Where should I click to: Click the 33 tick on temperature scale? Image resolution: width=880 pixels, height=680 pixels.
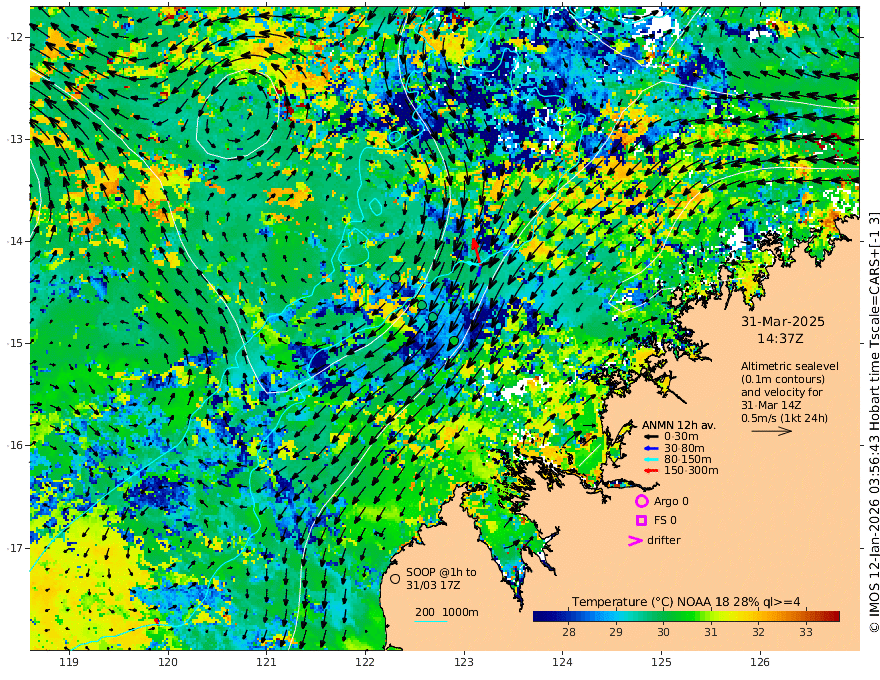coord(806,632)
